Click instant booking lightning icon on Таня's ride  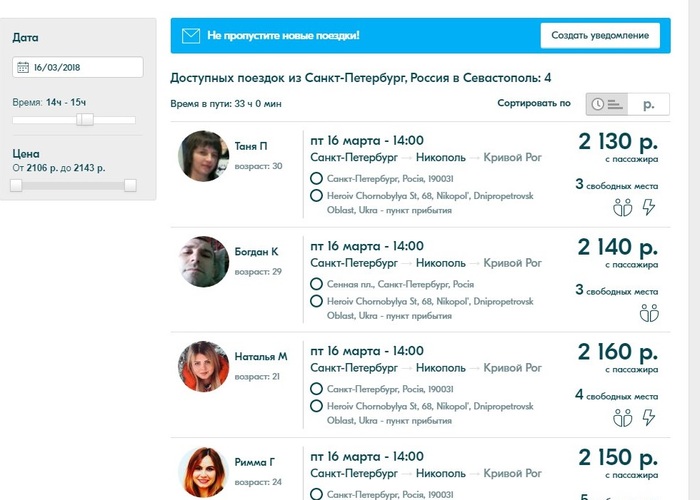click(x=648, y=207)
